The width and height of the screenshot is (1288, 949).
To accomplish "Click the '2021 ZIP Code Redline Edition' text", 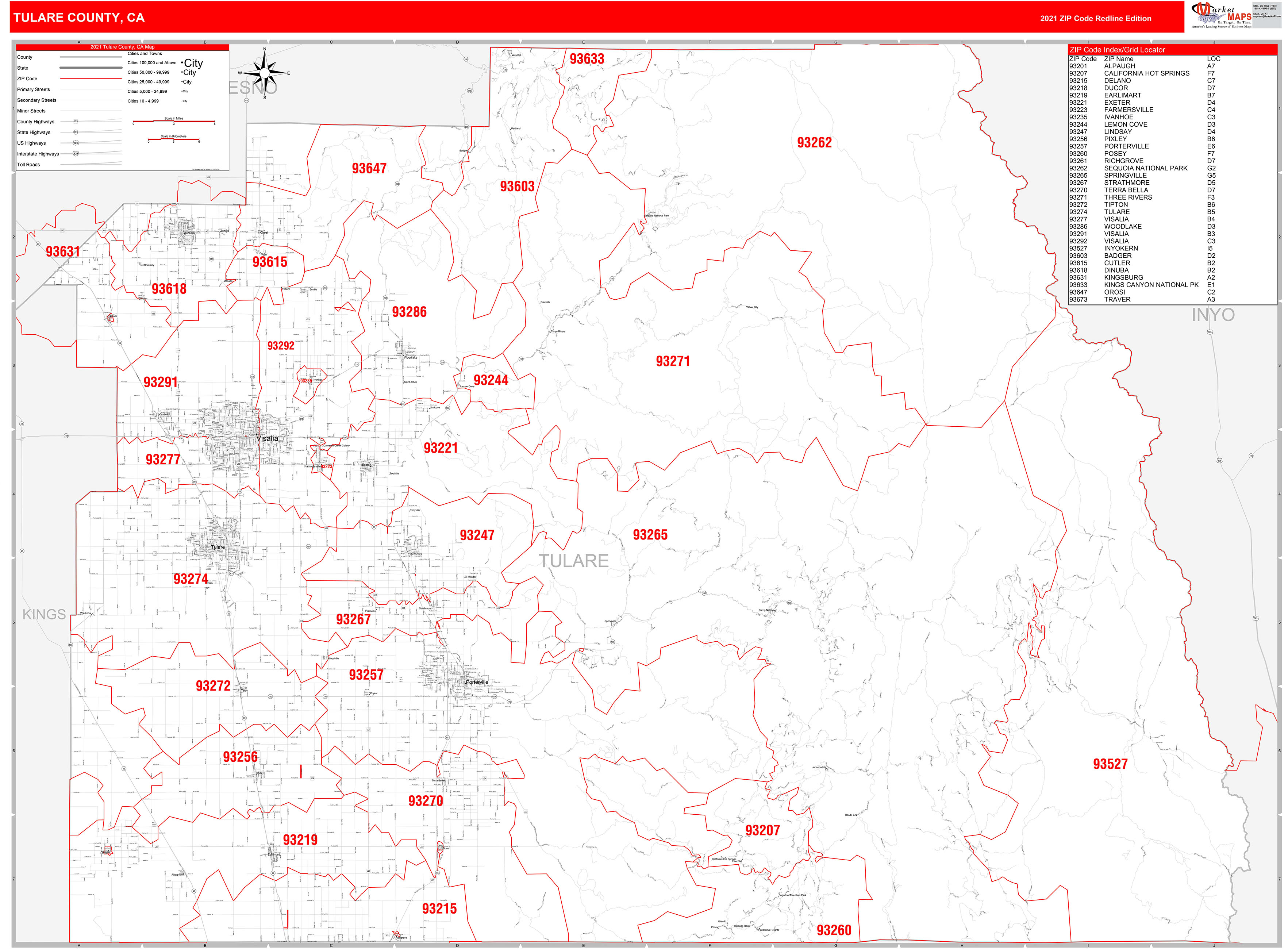I will [1095, 18].
